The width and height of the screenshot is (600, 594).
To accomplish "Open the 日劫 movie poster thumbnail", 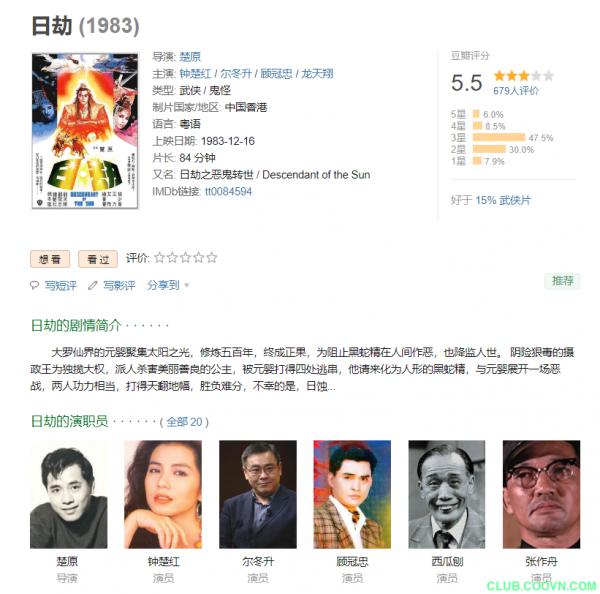I will click(x=85, y=131).
